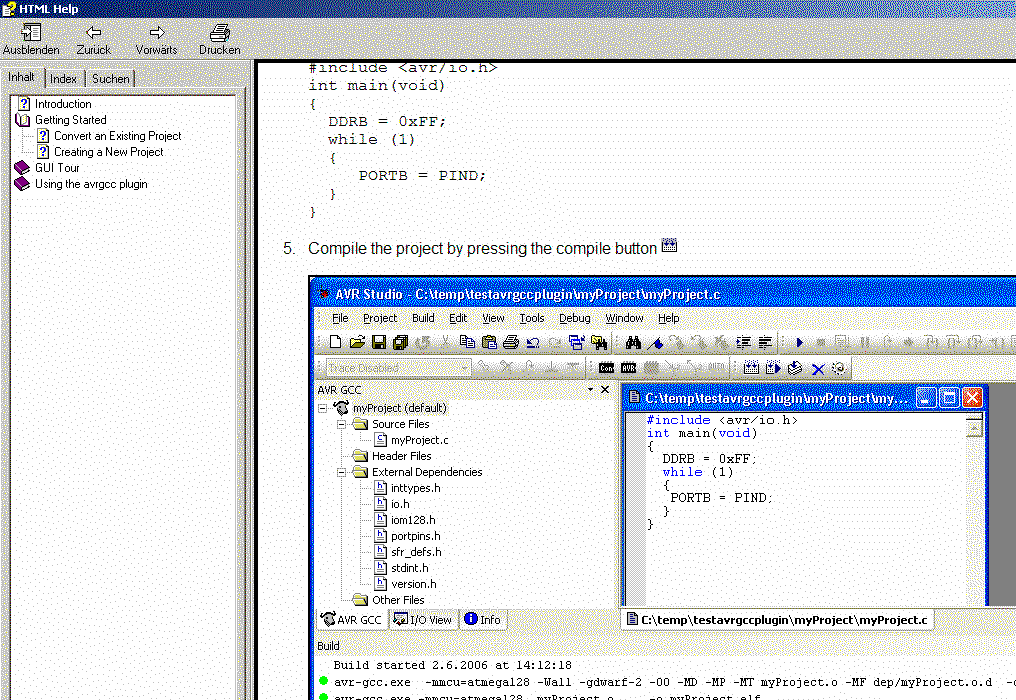
Task: Click the Build and Run icon
Action: point(773,368)
